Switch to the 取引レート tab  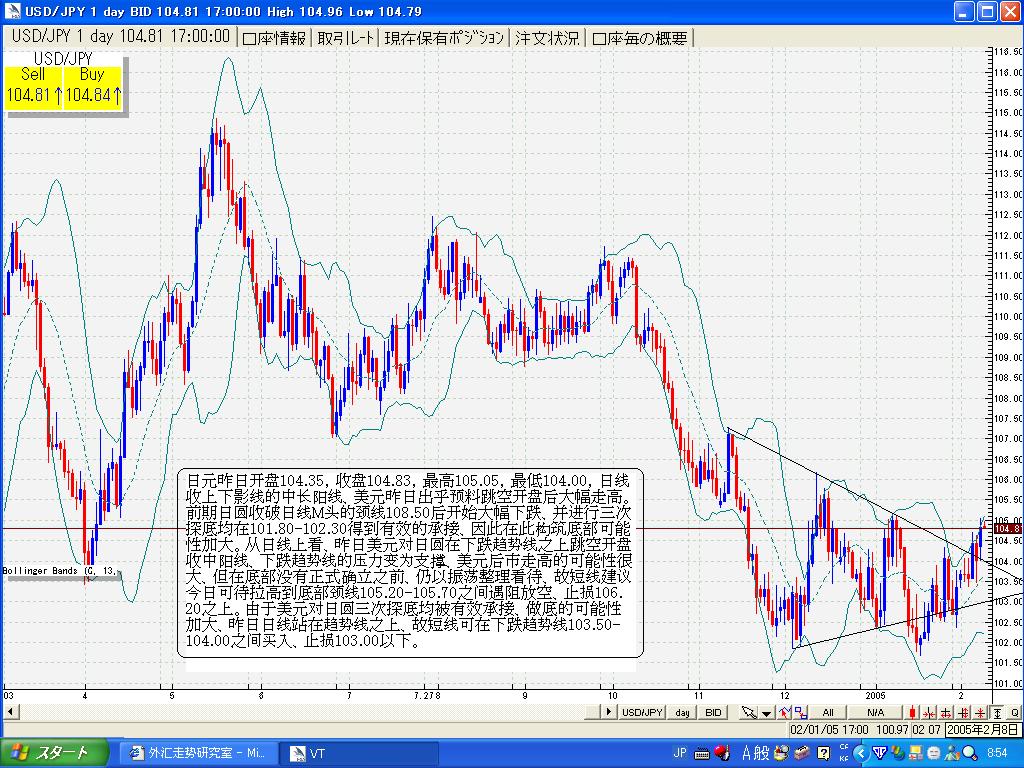[346, 38]
